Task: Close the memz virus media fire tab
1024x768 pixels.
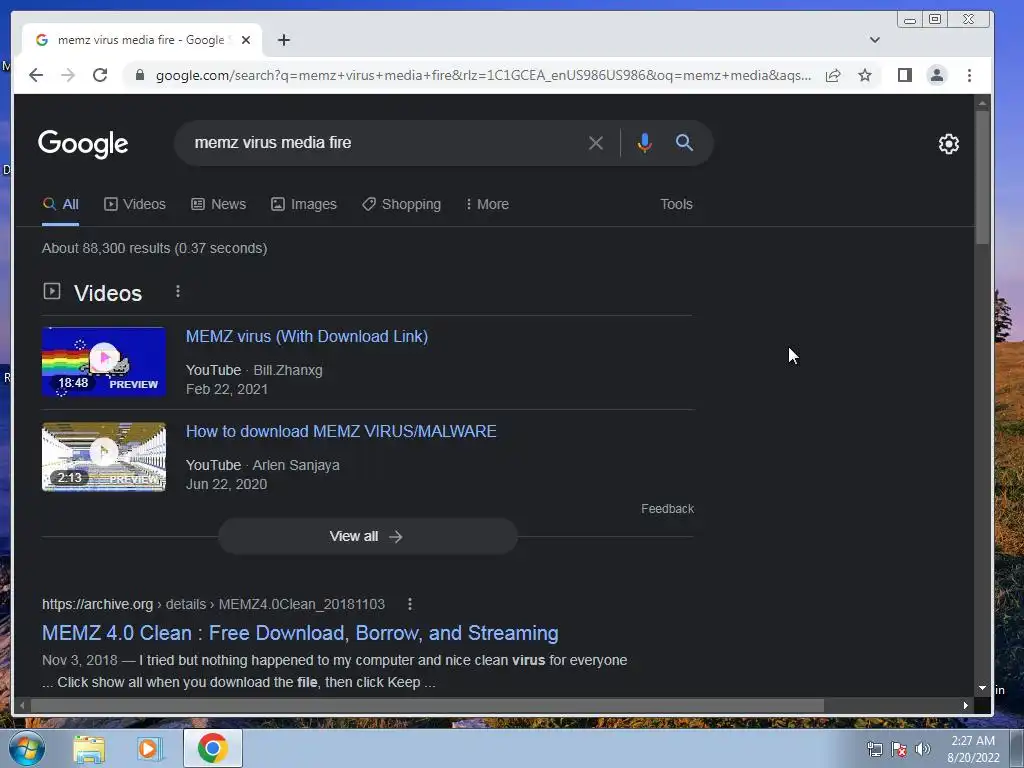Action: (246, 40)
